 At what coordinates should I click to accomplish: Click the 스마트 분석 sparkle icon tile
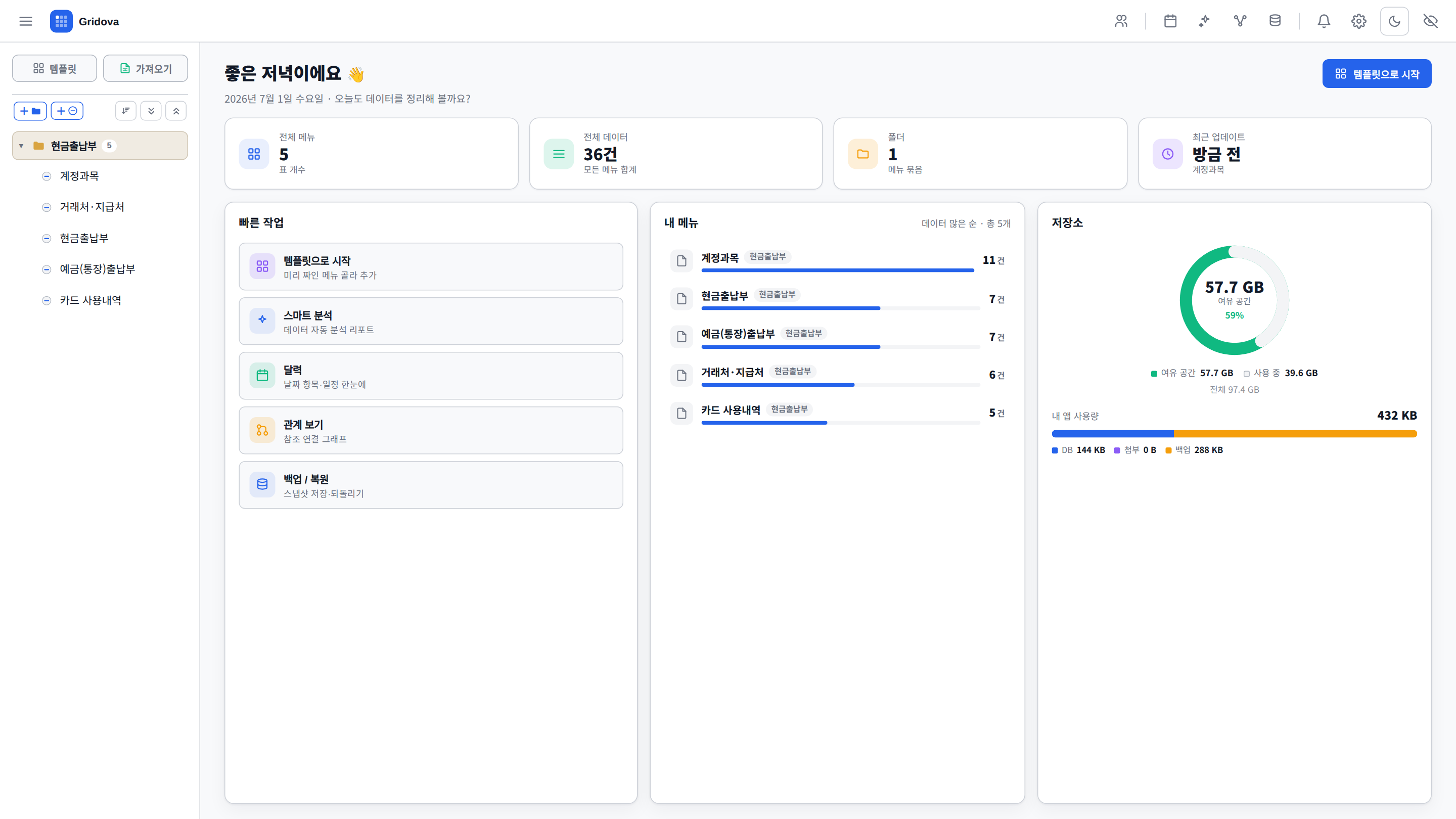[x=262, y=321]
